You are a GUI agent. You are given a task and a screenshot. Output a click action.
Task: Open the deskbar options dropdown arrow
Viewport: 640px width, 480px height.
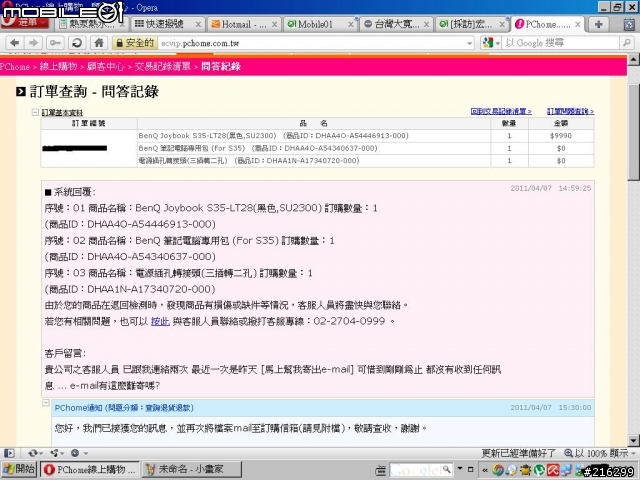pyautogui.click(x=460, y=469)
